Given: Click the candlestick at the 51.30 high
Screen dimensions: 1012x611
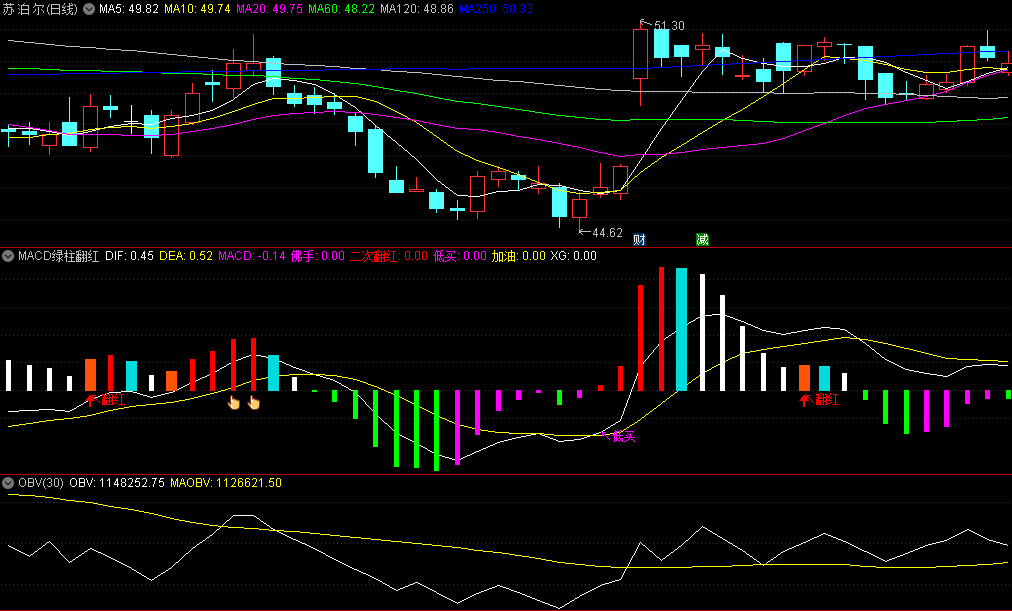Looking at the screenshot, I should (x=640, y=54).
